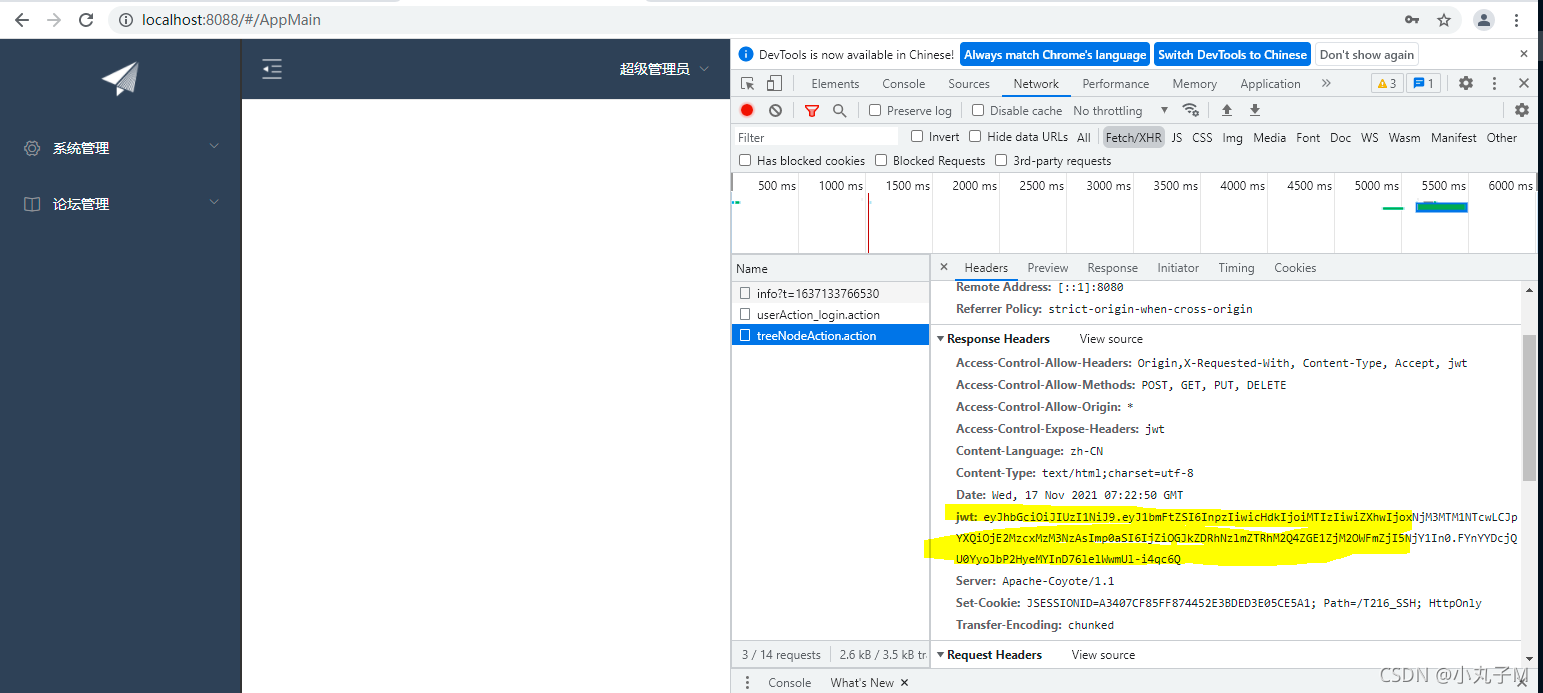The width and height of the screenshot is (1543, 693).
Task: Check the Has blocked cookies filter
Action: coord(745,160)
